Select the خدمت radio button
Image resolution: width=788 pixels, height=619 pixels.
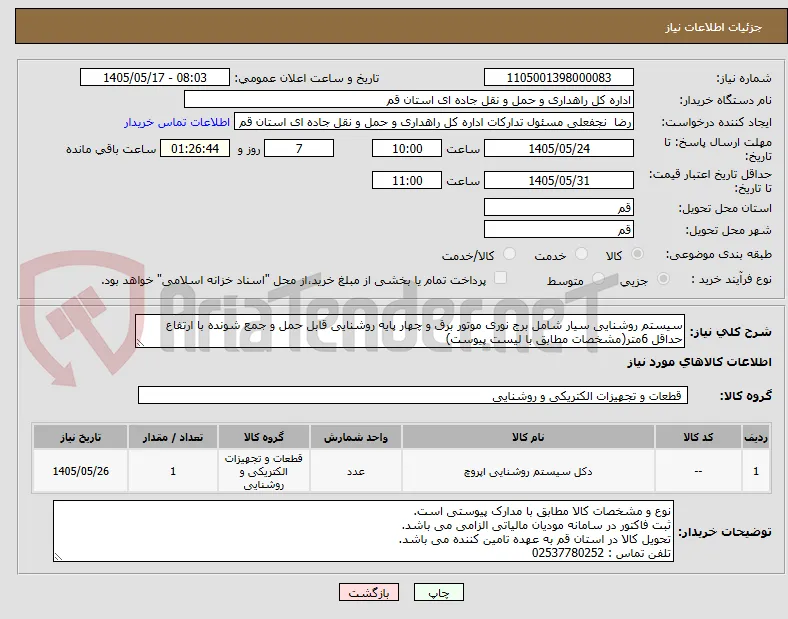point(581,254)
